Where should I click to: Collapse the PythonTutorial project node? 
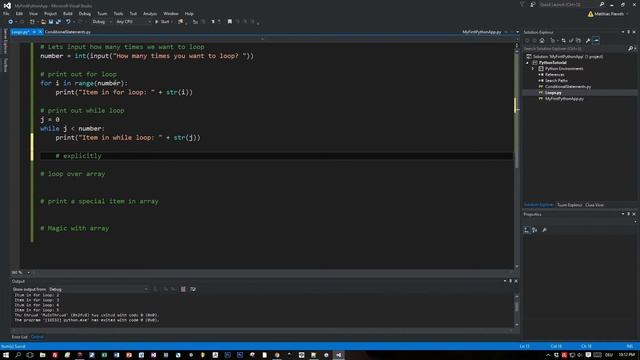tap(527, 63)
